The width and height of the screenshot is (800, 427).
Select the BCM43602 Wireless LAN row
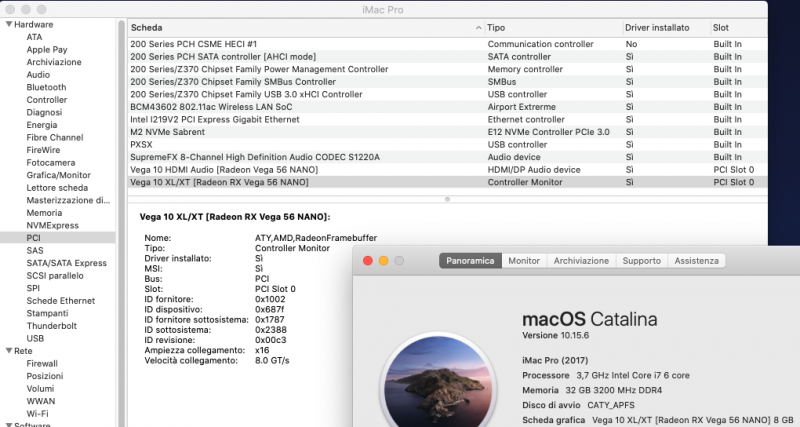click(x=447, y=107)
